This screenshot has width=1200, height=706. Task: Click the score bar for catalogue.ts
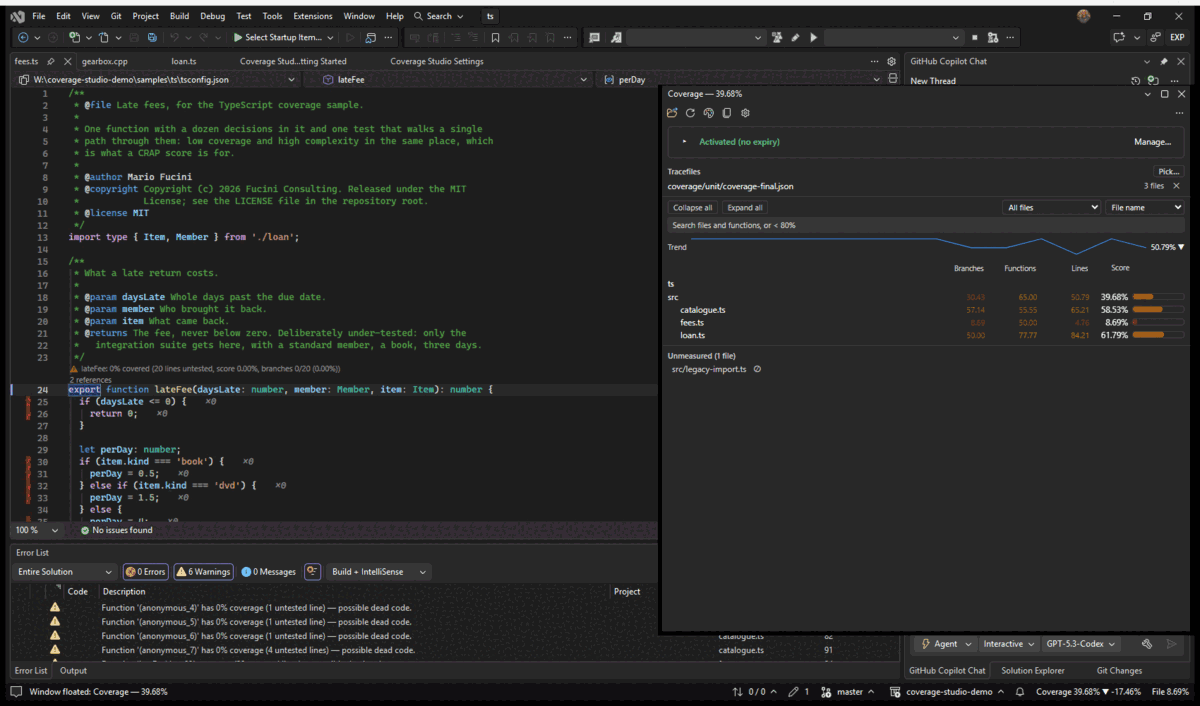coord(1157,310)
